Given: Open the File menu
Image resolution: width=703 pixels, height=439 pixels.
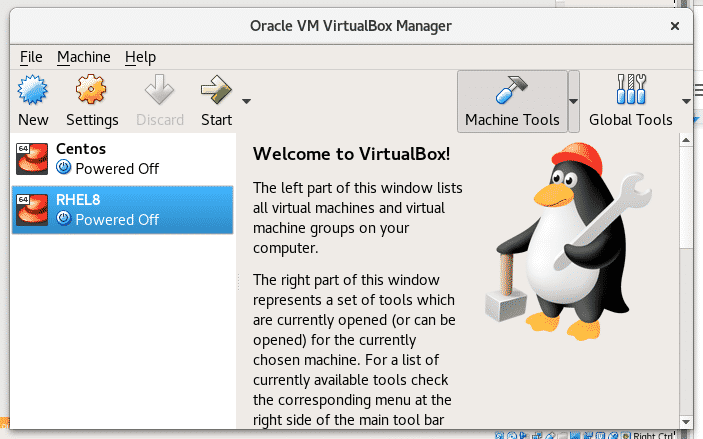Looking at the screenshot, I should coord(31,57).
